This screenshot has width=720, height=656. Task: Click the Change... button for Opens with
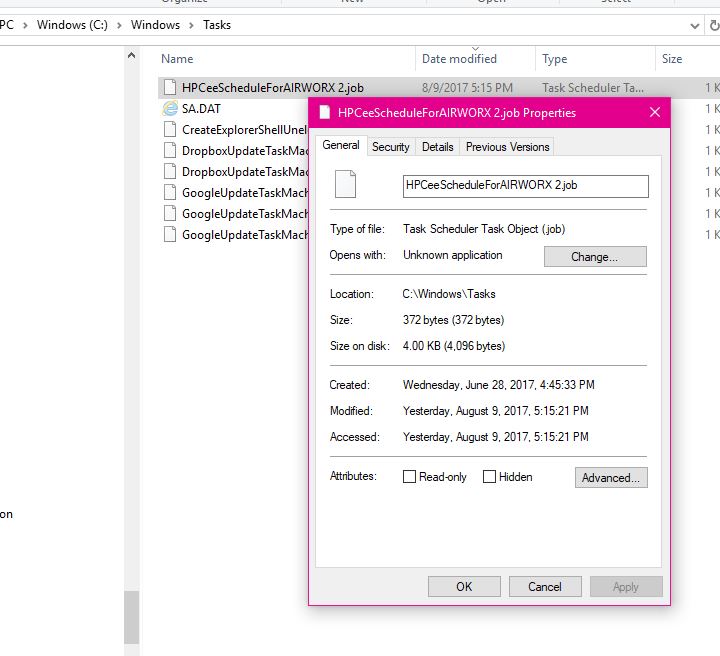tap(595, 257)
